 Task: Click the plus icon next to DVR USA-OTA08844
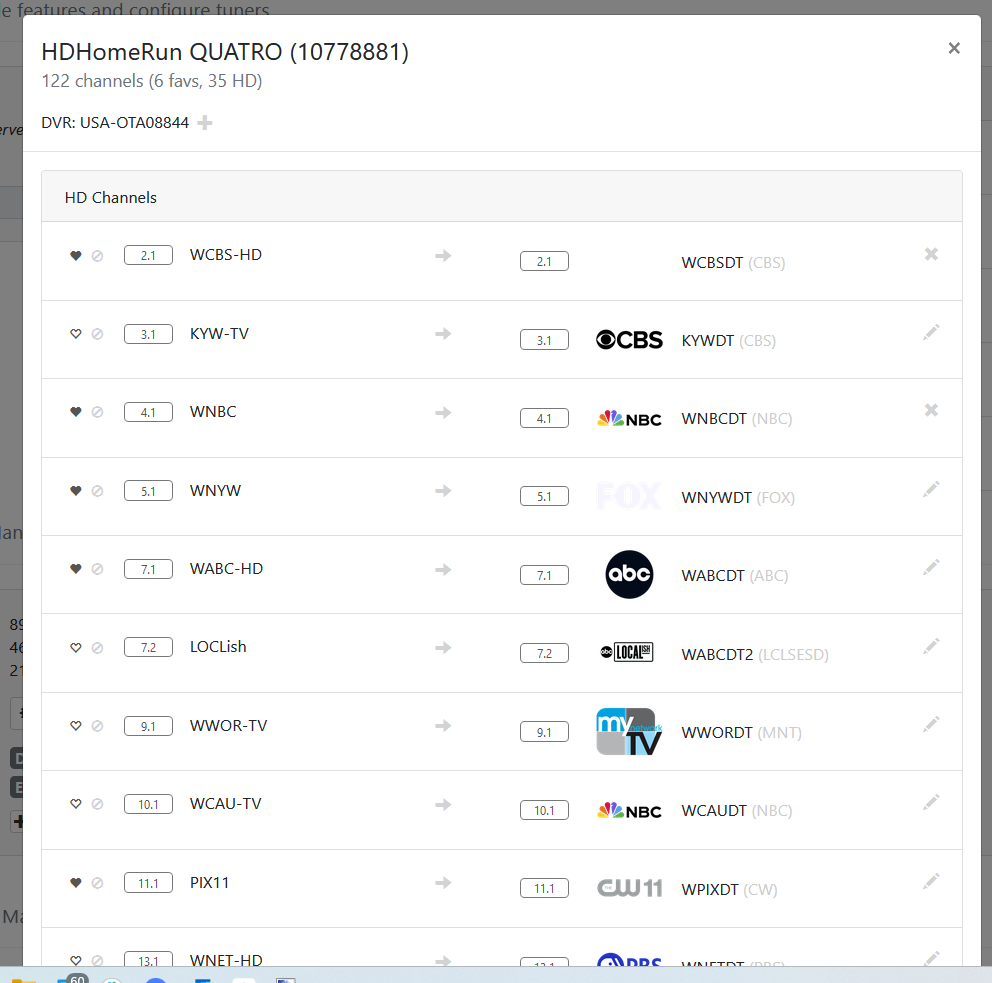205,123
